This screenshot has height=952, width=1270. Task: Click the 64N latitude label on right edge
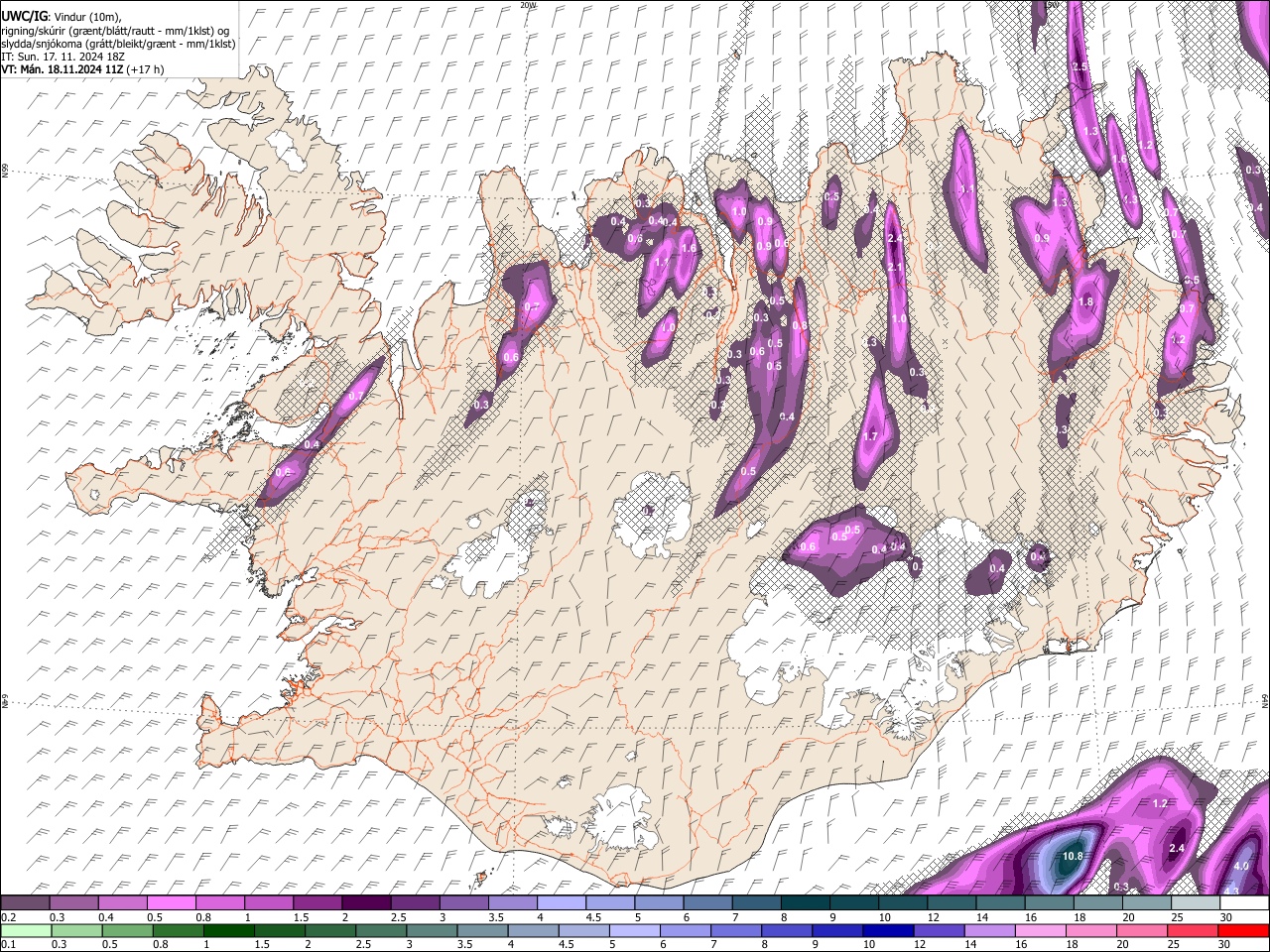[x=1265, y=702]
